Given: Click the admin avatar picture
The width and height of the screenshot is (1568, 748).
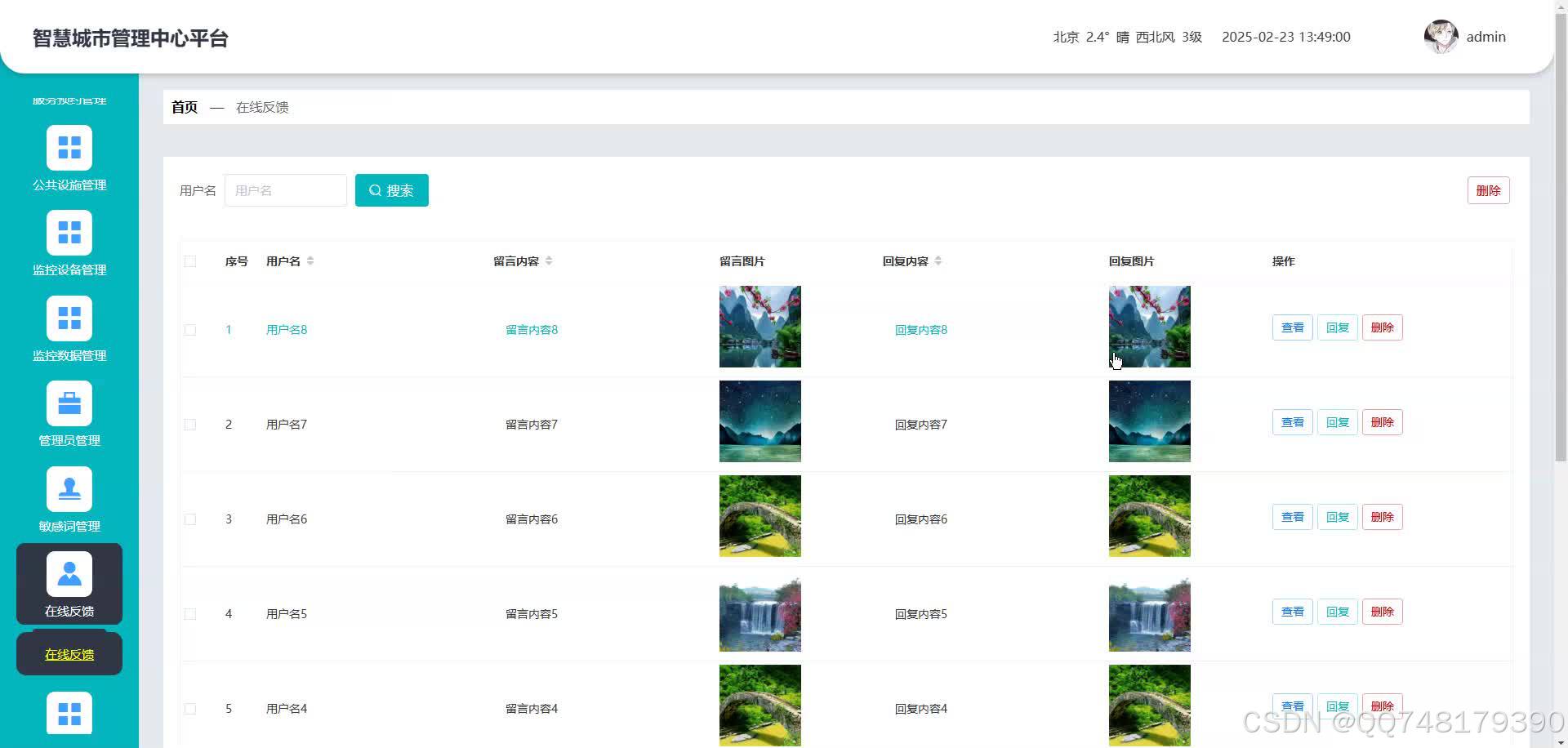Looking at the screenshot, I should point(1441,37).
